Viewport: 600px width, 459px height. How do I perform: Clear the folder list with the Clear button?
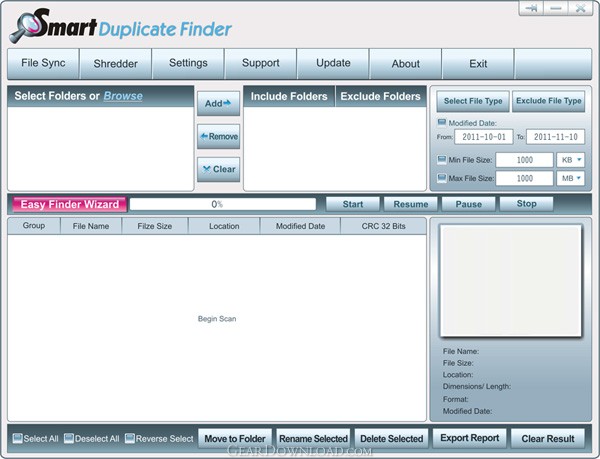[x=218, y=169]
